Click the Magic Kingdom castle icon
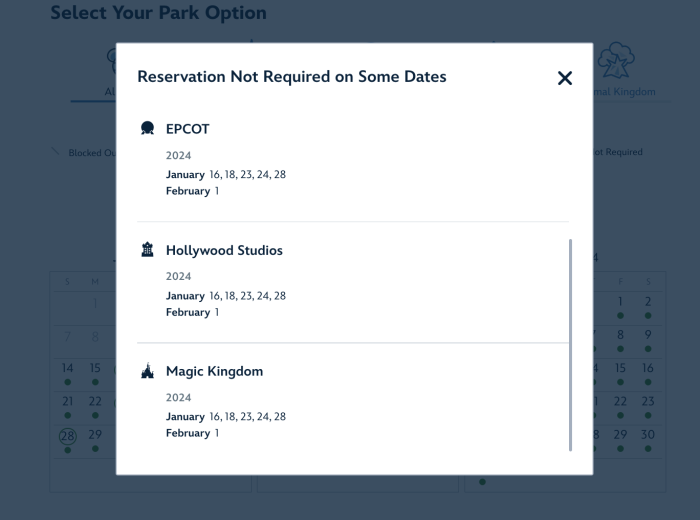Viewport: 700px width, 520px height. tap(148, 371)
